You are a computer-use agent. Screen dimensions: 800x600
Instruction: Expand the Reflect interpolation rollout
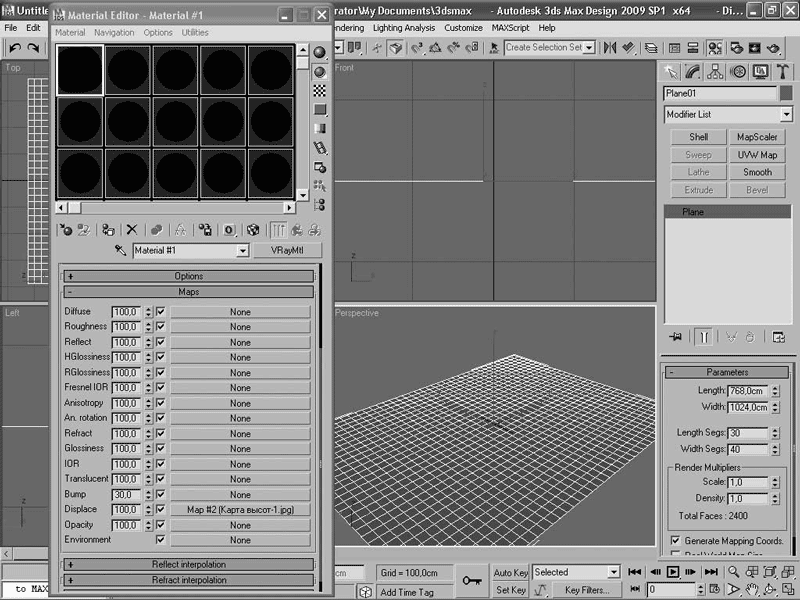pyautogui.click(x=189, y=564)
